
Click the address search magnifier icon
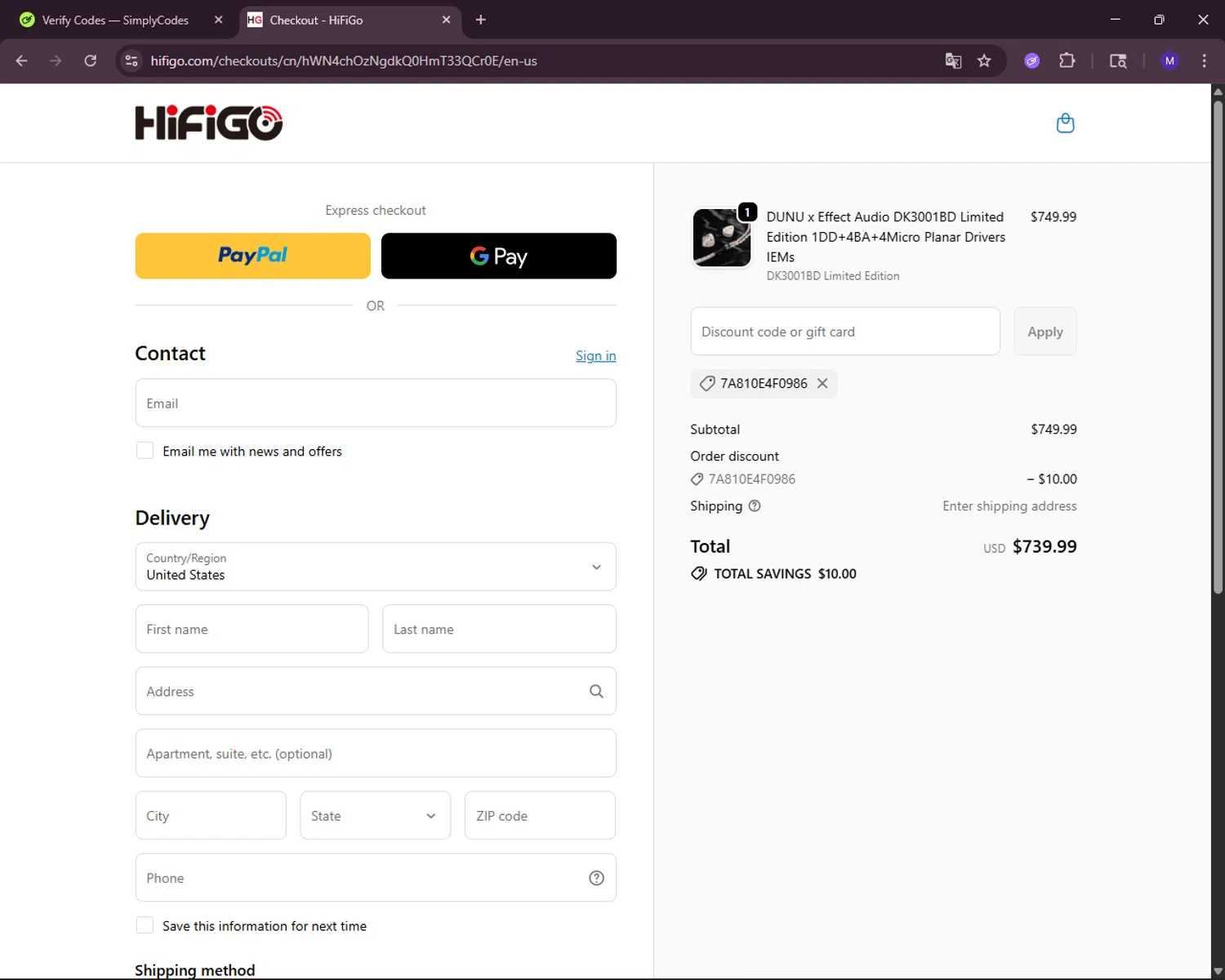coord(596,691)
